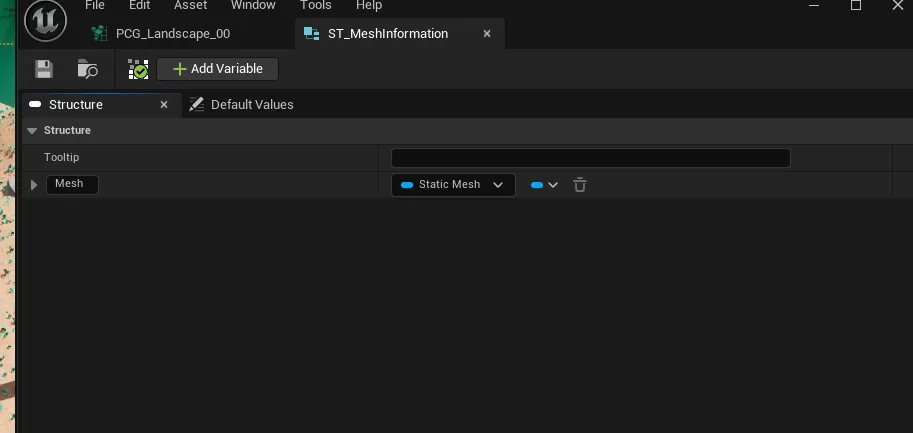Close the Structure panel tab

pyautogui.click(x=164, y=105)
